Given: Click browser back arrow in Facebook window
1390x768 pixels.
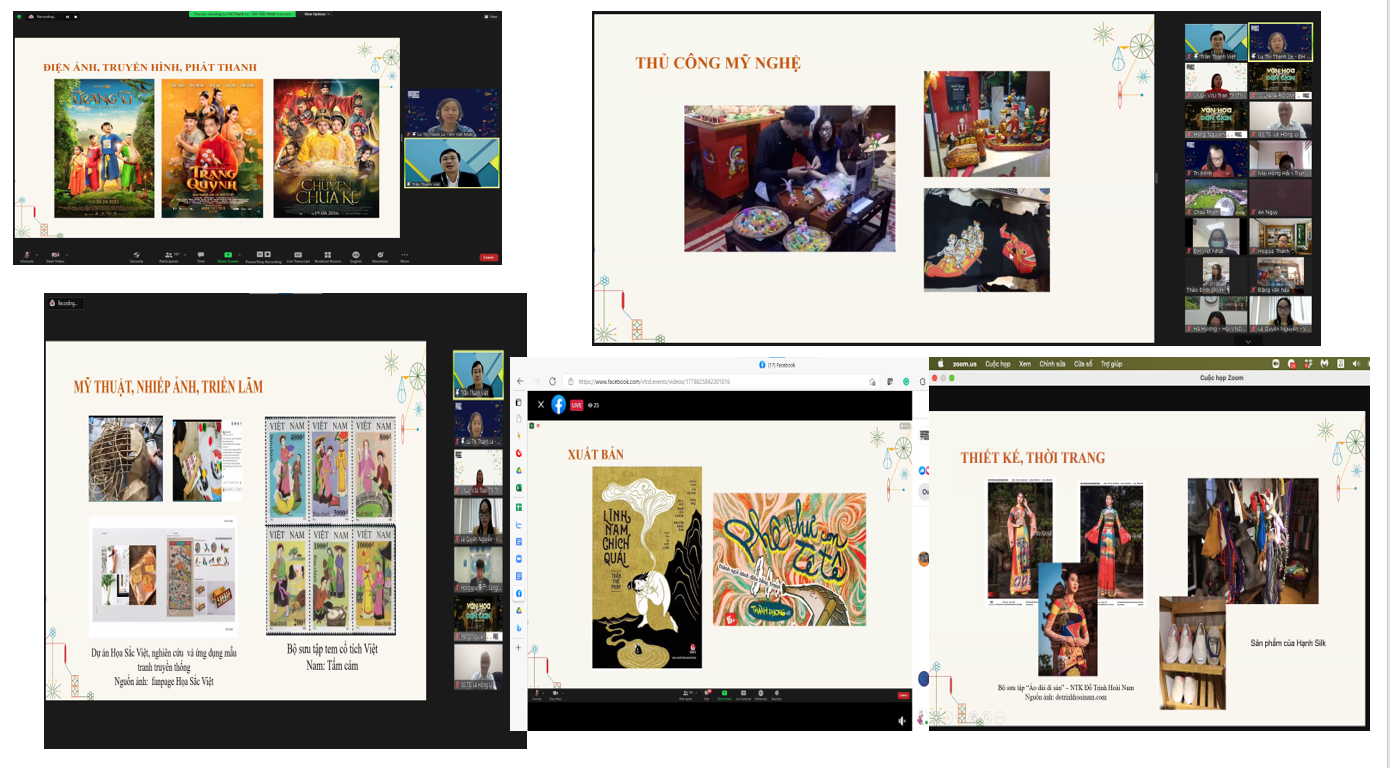Looking at the screenshot, I should click(520, 381).
